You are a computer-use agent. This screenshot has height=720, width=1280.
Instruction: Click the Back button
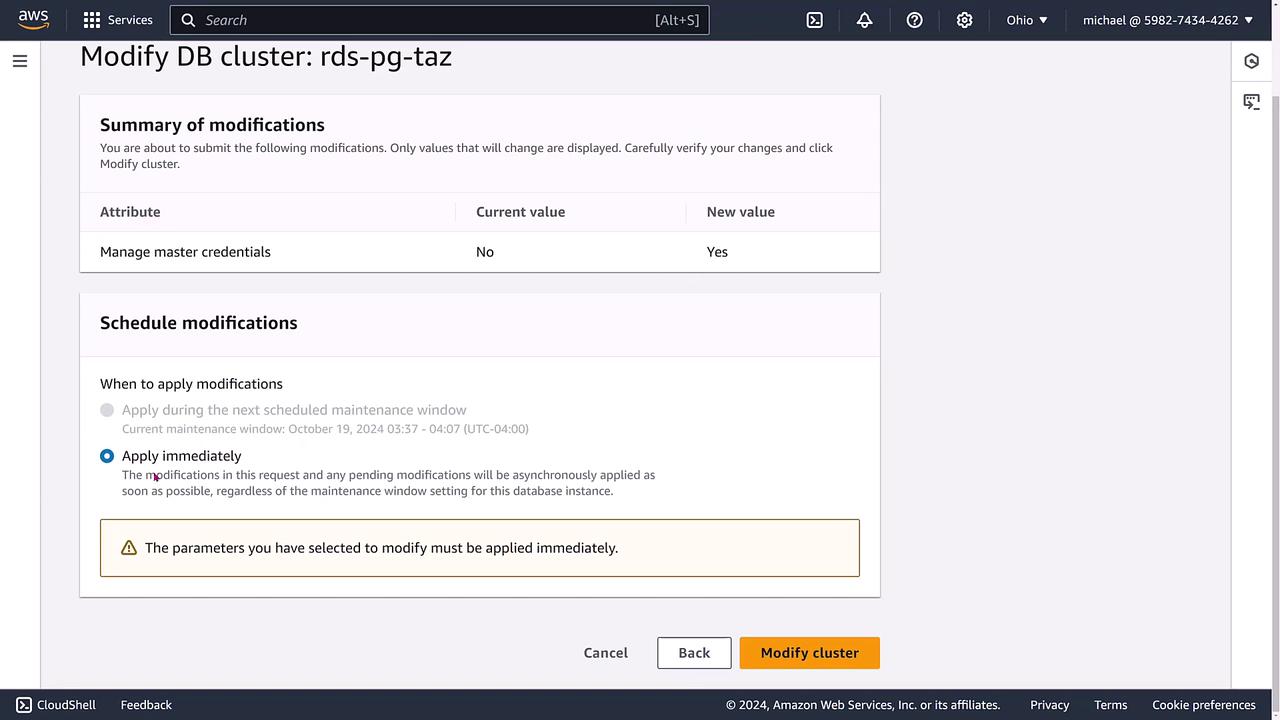point(694,653)
